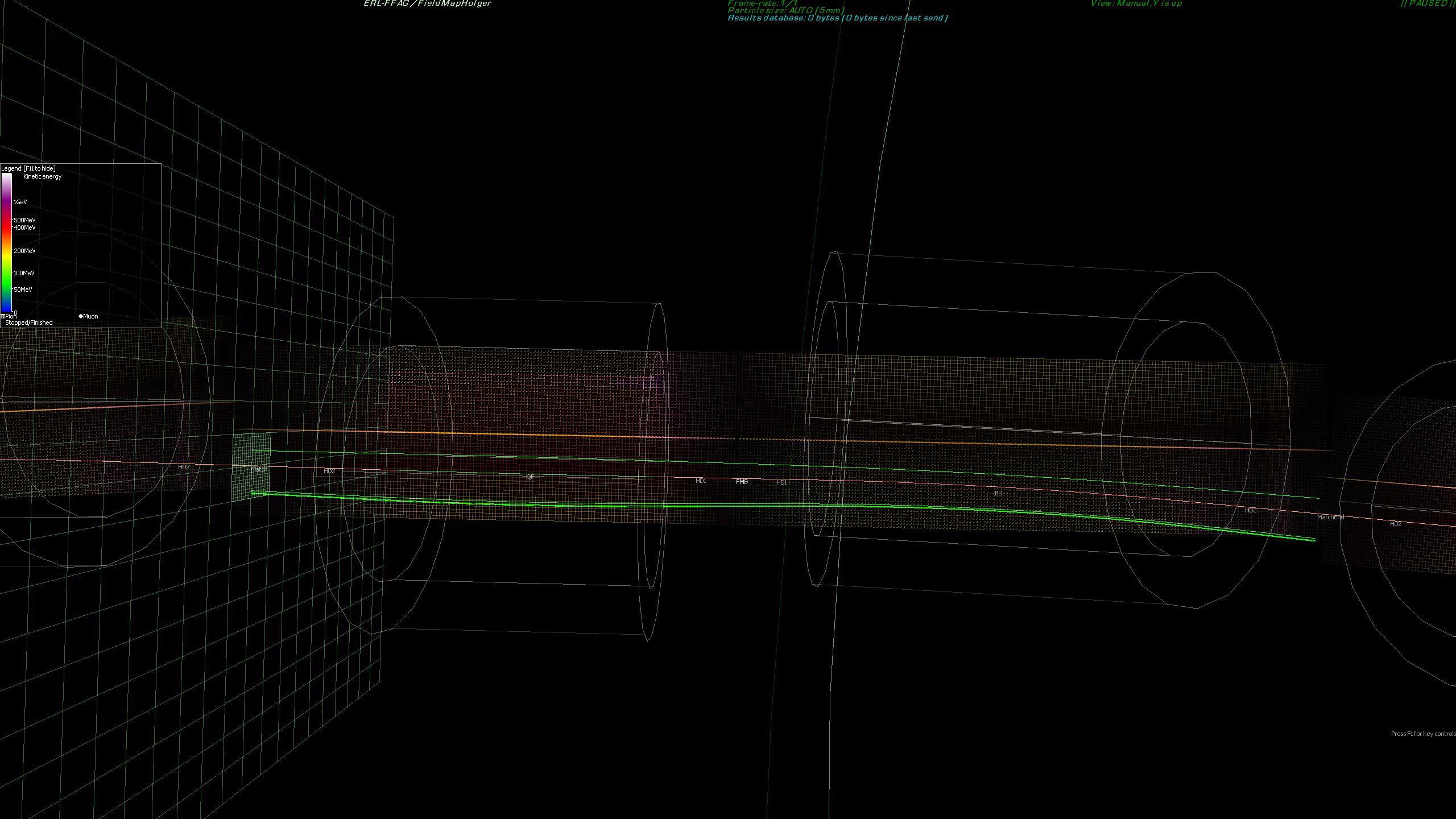Click the MatchEnd marker label
Viewport: 1456px width, 819px height.
[x=1330, y=517]
